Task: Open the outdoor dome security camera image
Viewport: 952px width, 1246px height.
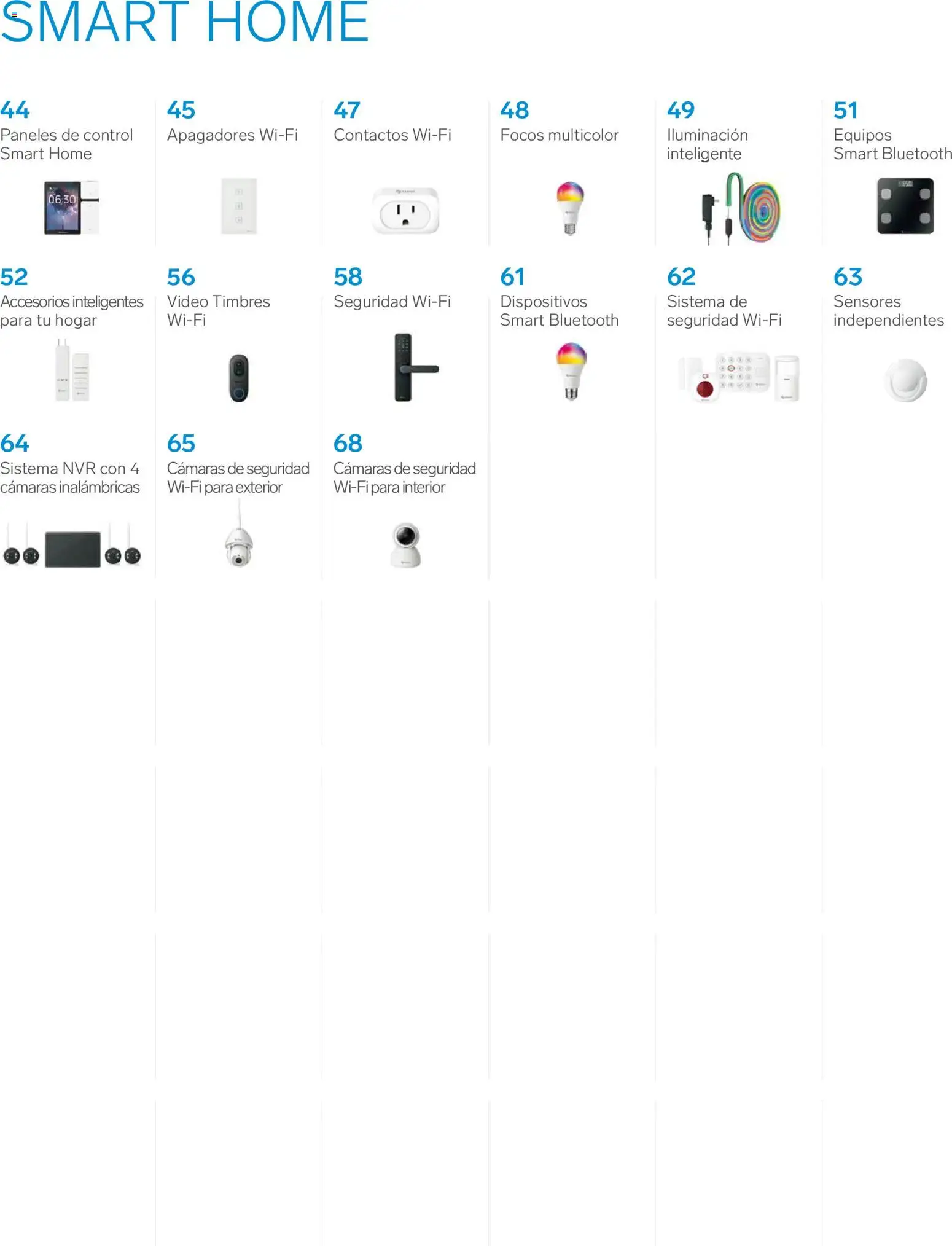Action: tap(239, 533)
